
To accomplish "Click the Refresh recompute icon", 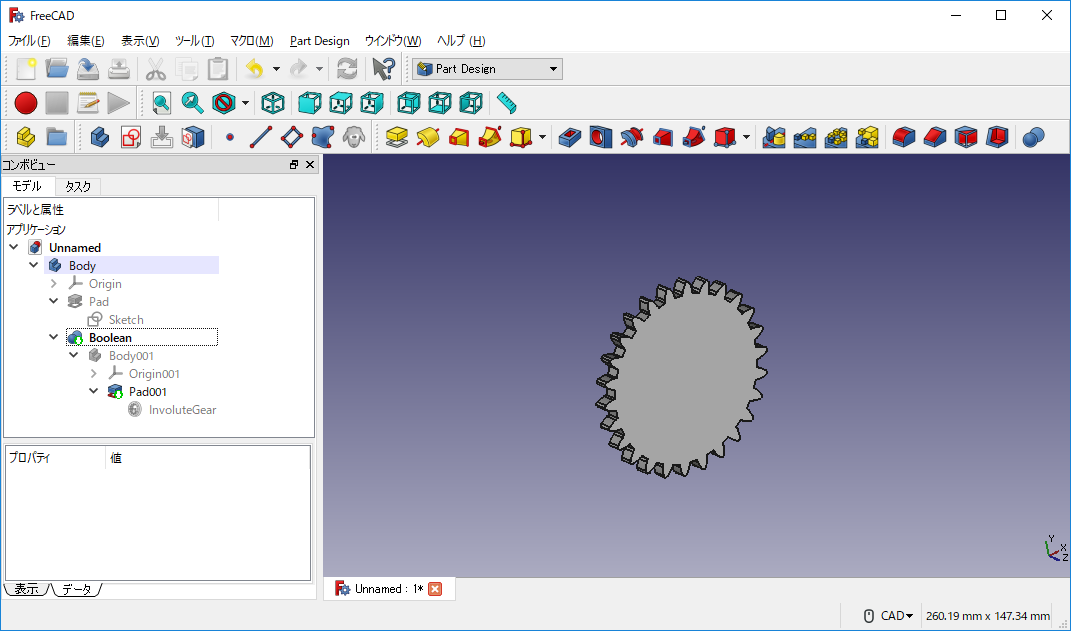I will pyautogui.click(x=347, y=69).
